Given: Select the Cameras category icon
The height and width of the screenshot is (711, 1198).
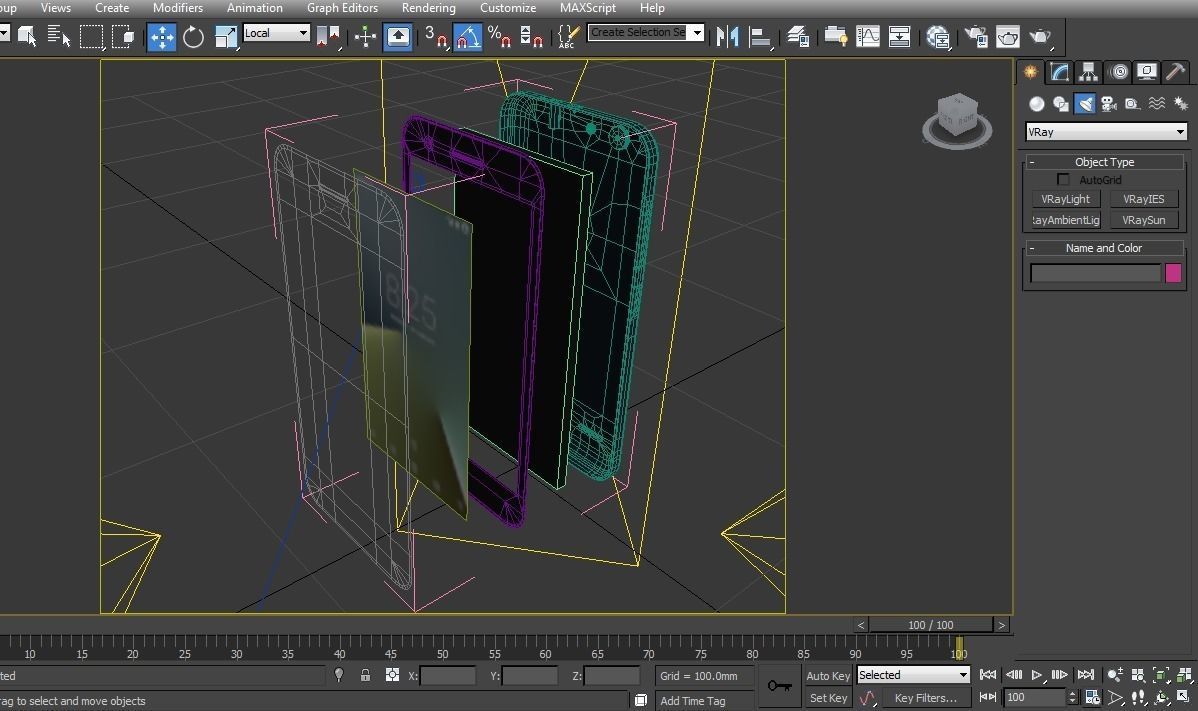Looking at the screenshot, I should [1108, 104].
